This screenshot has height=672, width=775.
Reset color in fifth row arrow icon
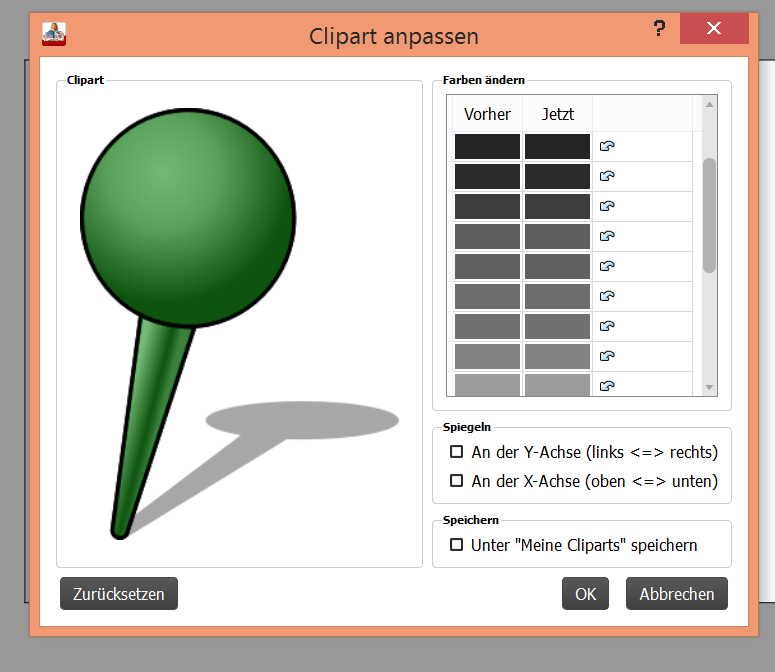(607, 266)
